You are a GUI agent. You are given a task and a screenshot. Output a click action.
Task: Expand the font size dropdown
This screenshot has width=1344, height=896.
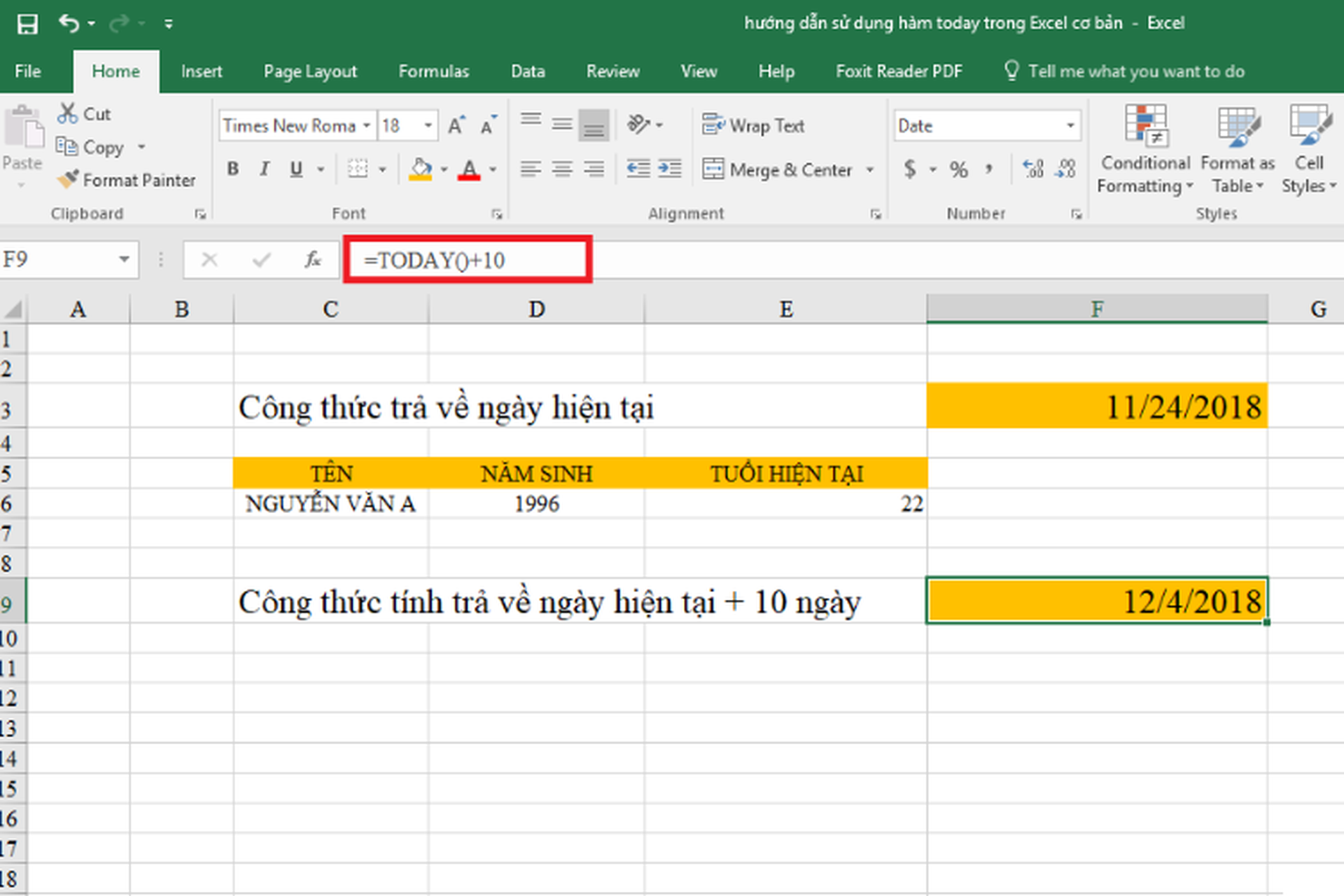point(428,125)
